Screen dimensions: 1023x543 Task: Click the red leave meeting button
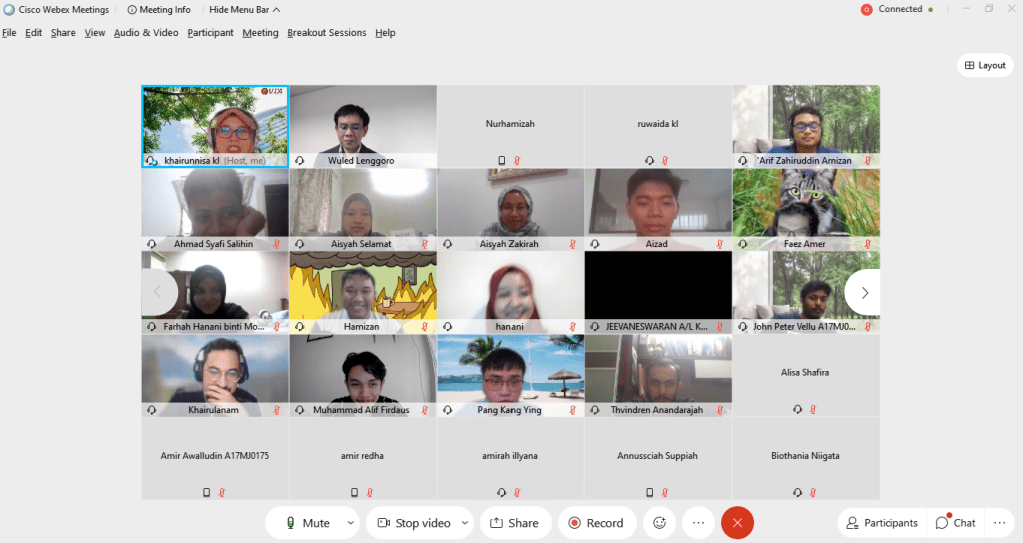point(737,522)
